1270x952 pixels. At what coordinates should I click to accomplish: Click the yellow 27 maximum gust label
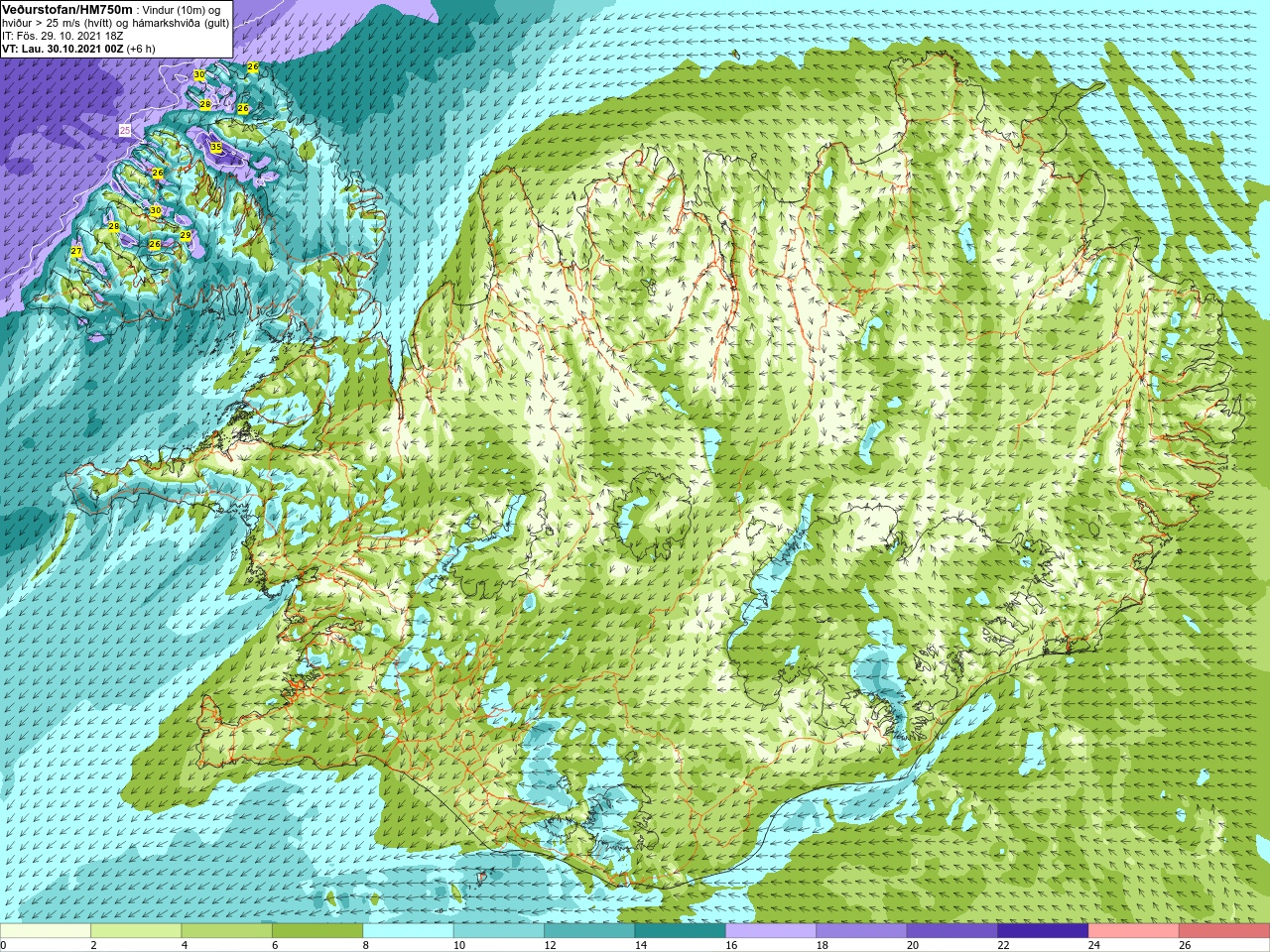pyautogui.click(x=76, y=252)
